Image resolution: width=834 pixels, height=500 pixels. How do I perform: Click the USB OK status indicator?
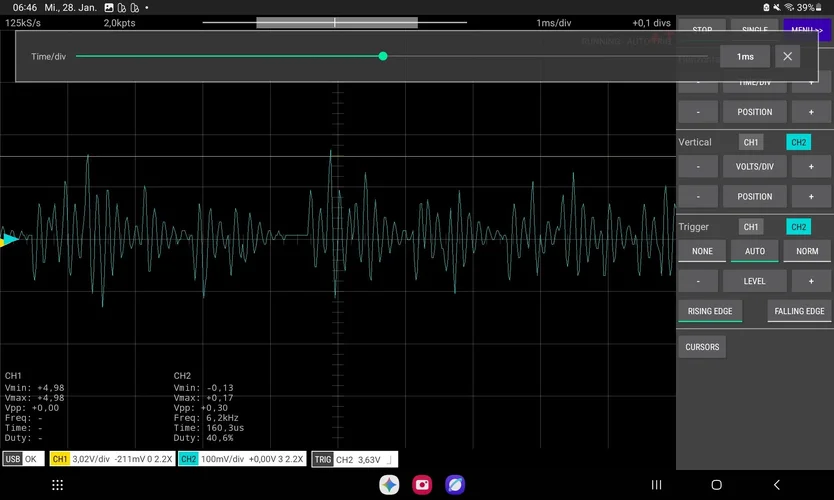(x=23, y=459)
